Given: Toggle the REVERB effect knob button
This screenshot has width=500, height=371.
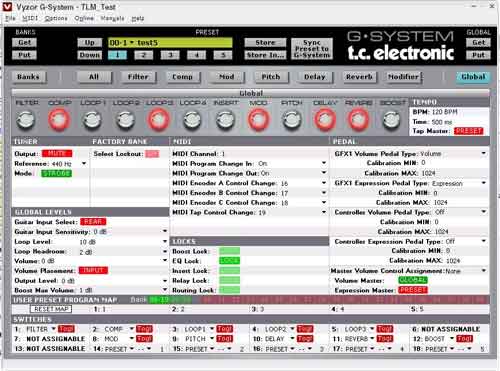Looking at the screenshot, I should (x=358, y=119).
